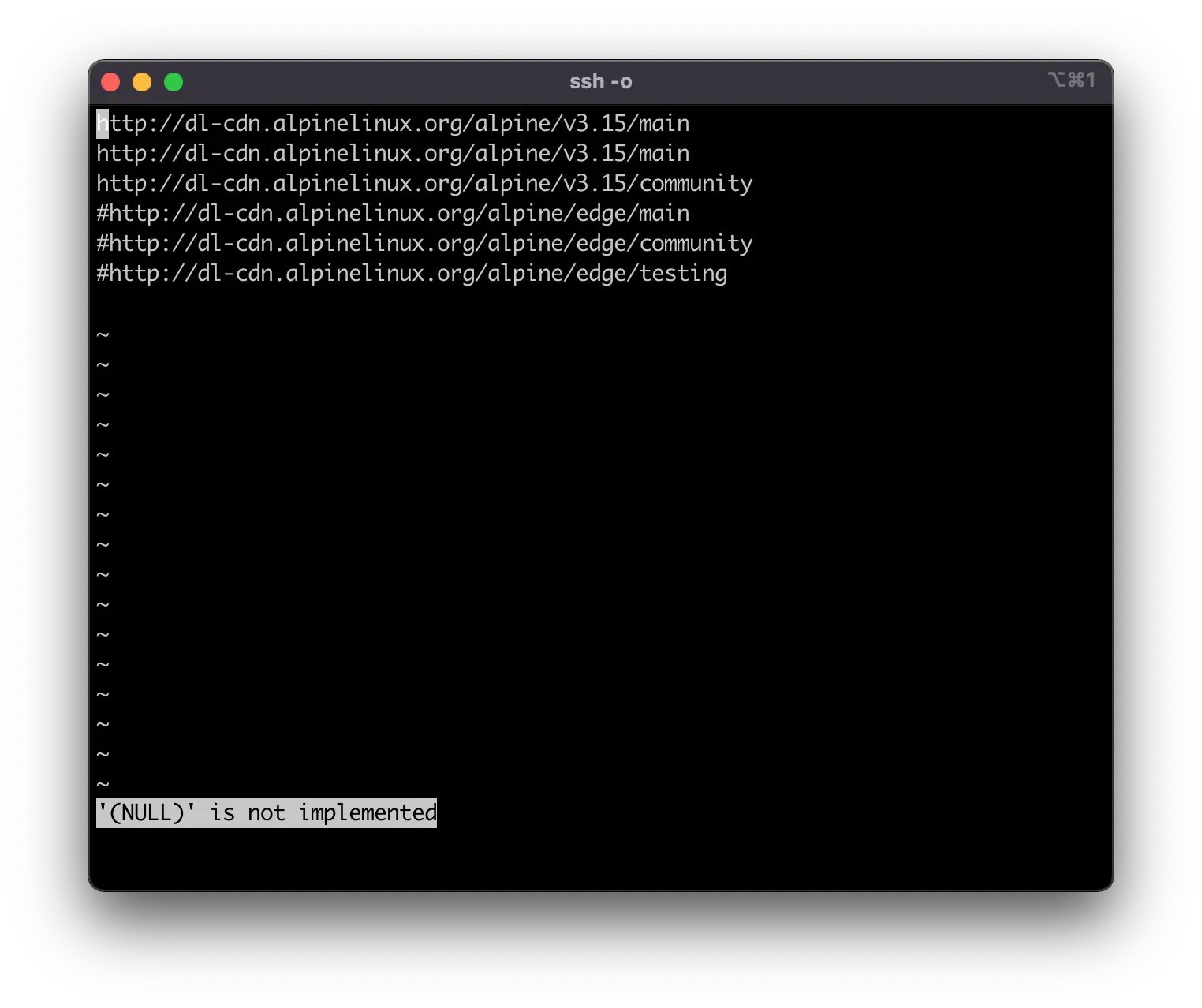Click the commented edge/community repository line

(x=424, y=244)
